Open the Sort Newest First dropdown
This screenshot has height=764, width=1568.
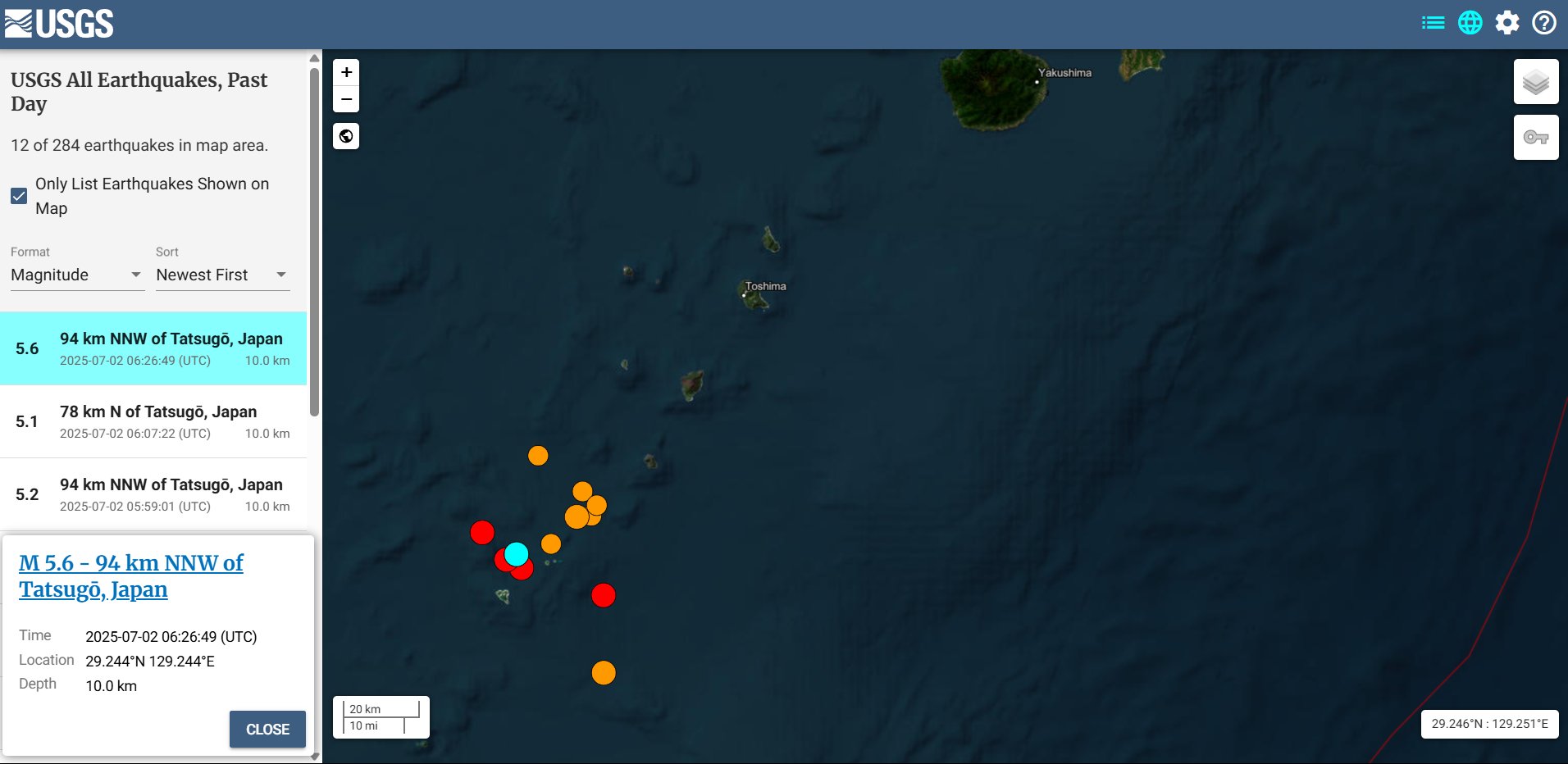click(x=222, y=275)
